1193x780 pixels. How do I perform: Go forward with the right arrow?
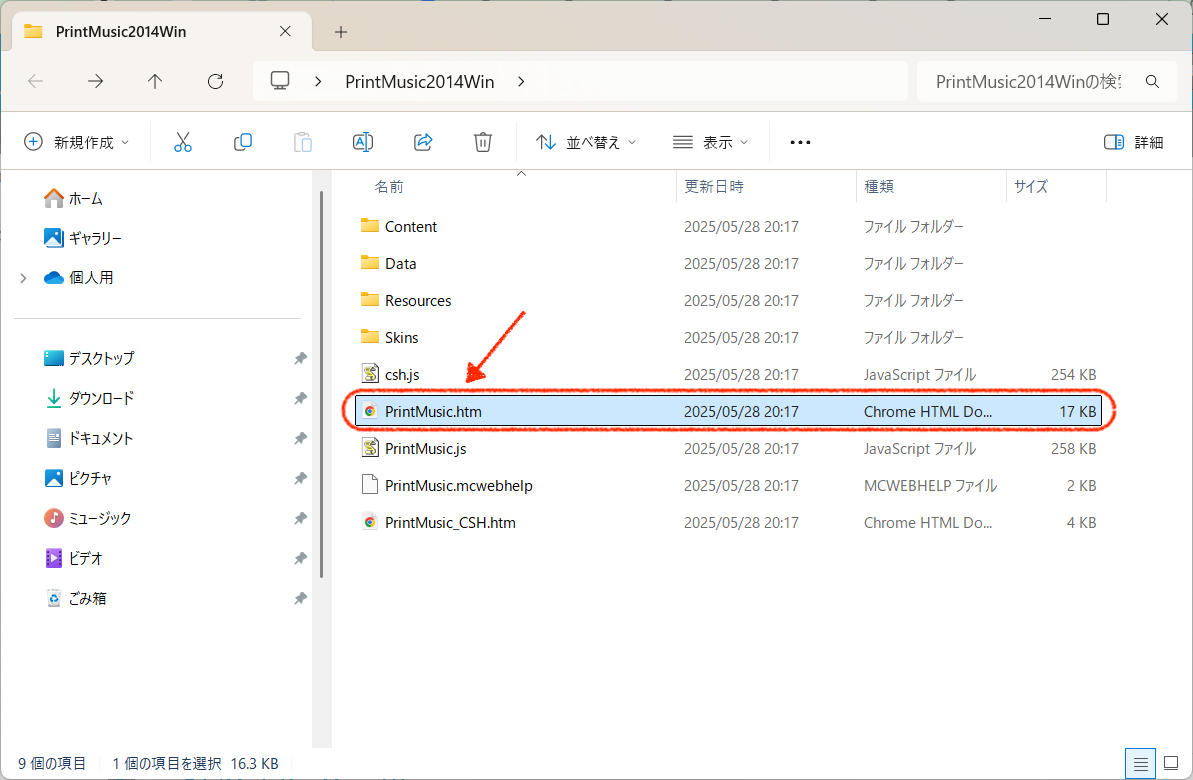click(95, 81)
